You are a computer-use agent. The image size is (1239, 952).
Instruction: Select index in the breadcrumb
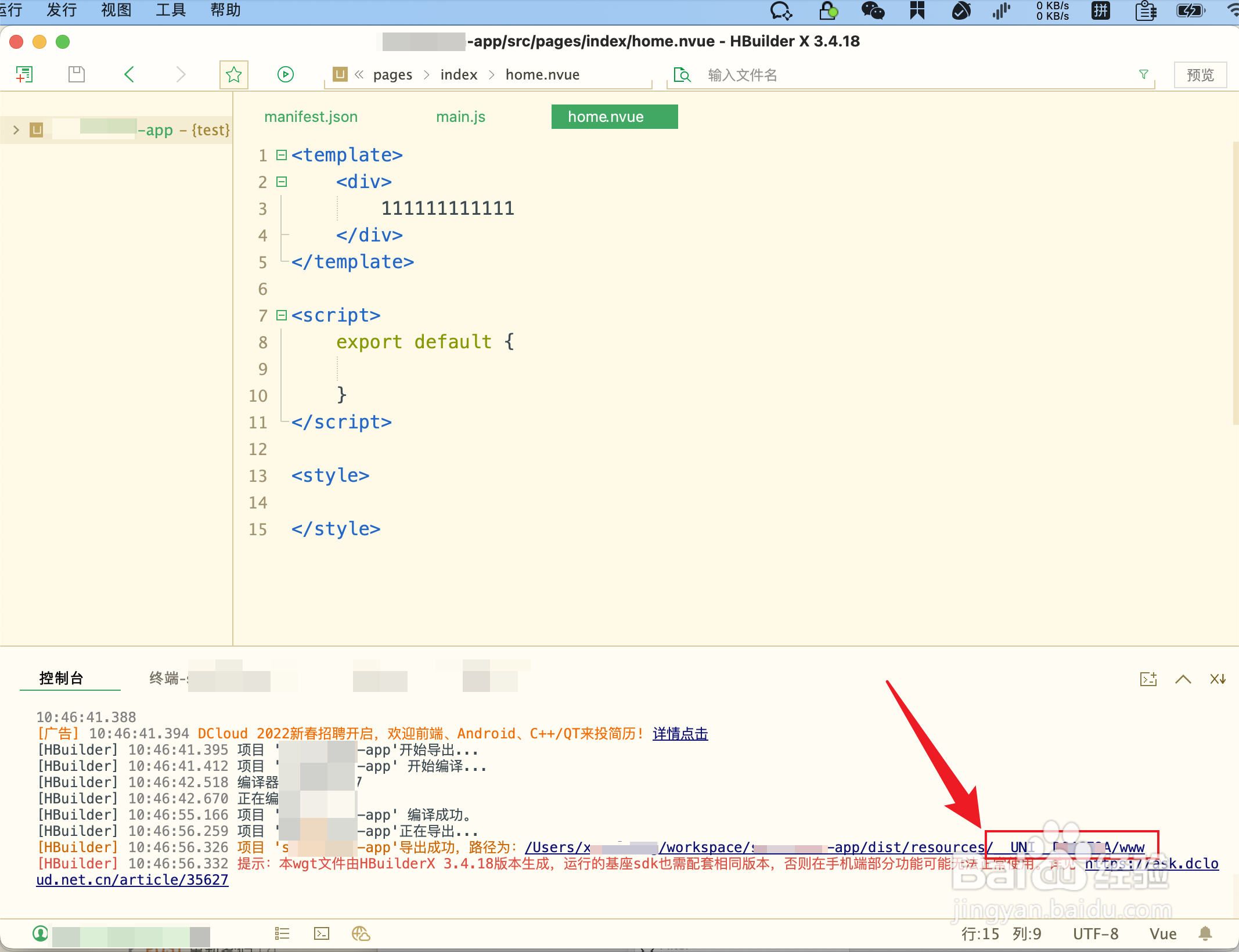point(459,75)
